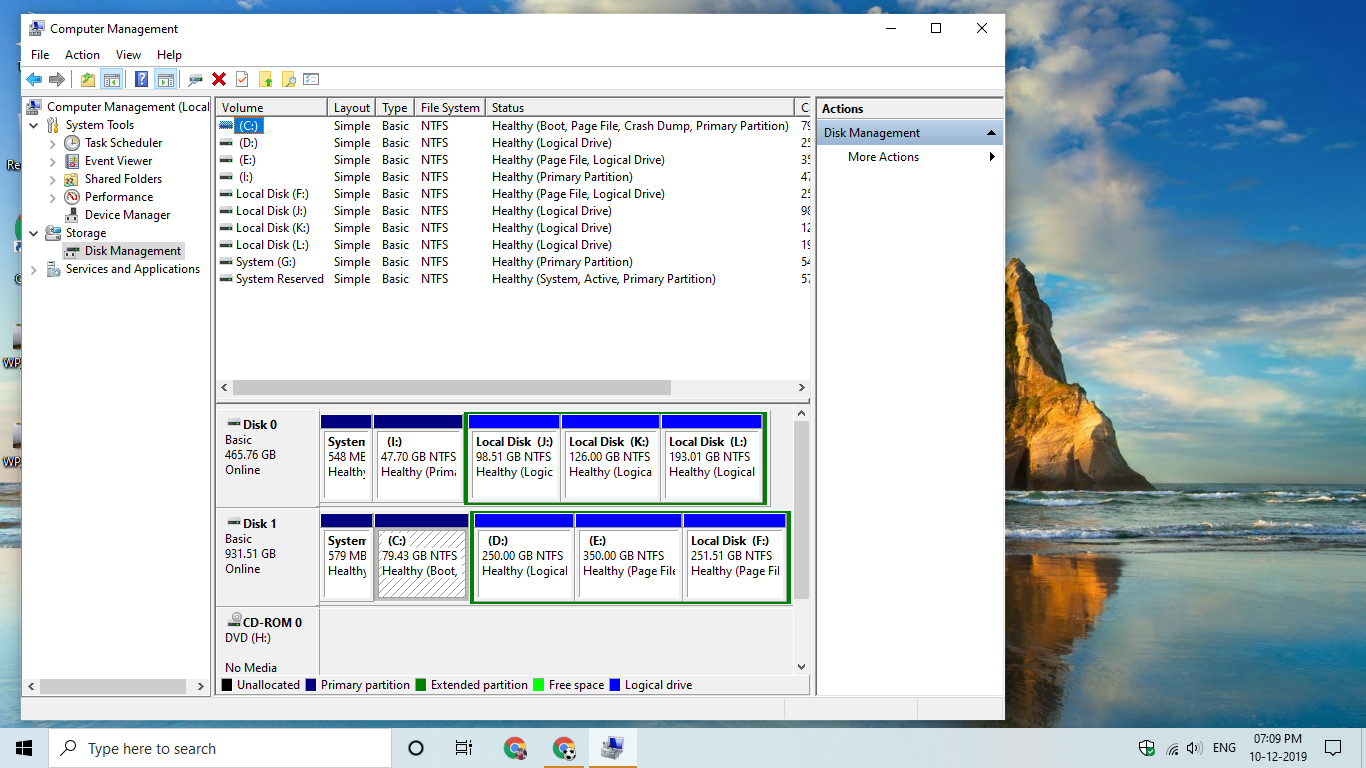
Task: Select Device Manager in the tree
Action: point(127,215)
